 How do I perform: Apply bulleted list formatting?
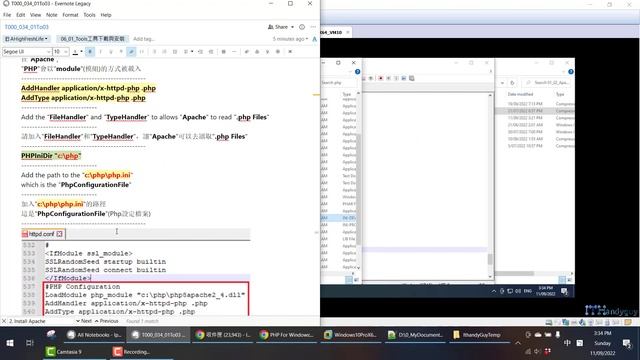click(x=154, y=52)
